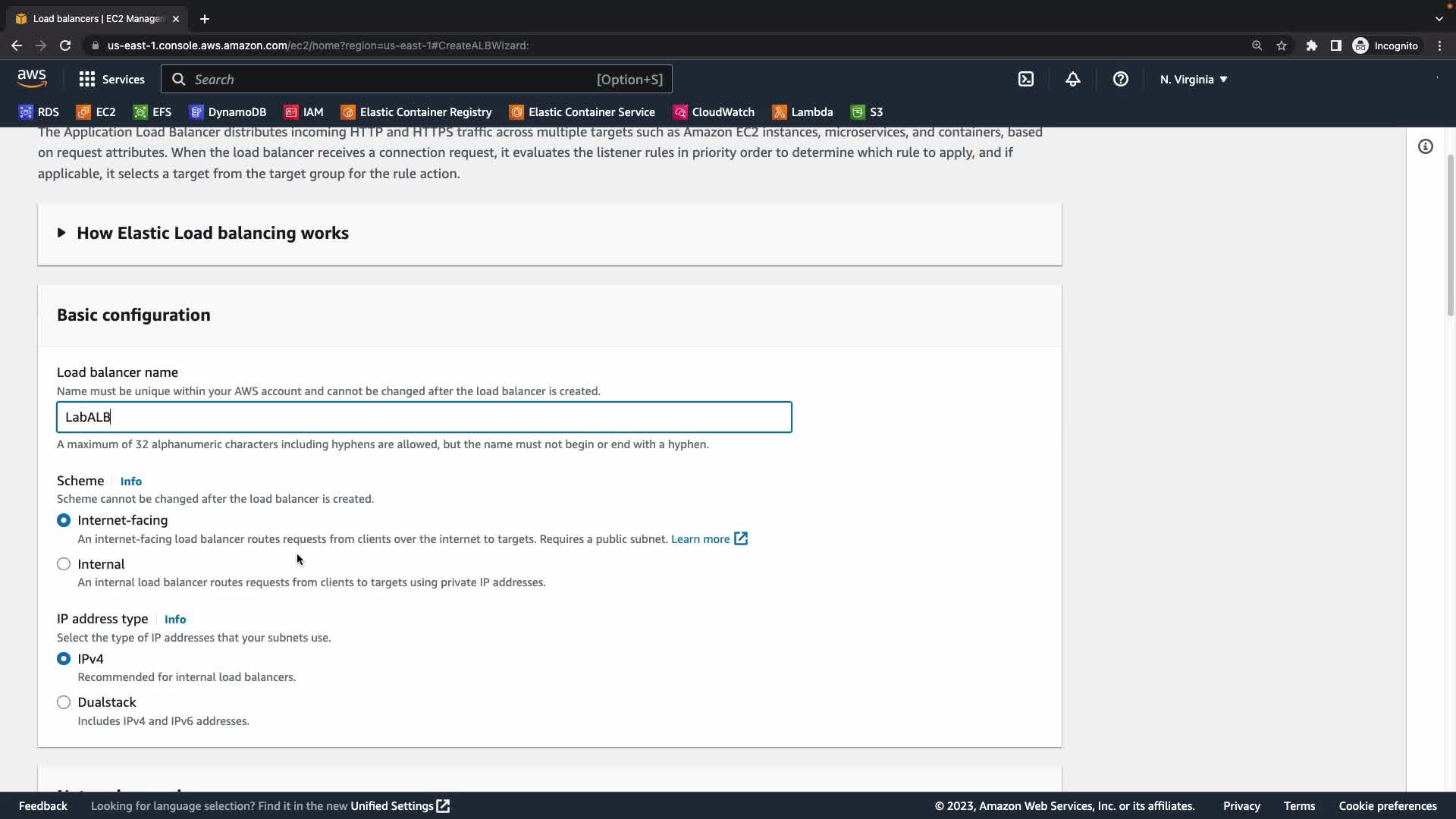The height and width of the screenshot is (819, 1456).
Task: Open the browser tab list chevron
Action: (1439, 18)
